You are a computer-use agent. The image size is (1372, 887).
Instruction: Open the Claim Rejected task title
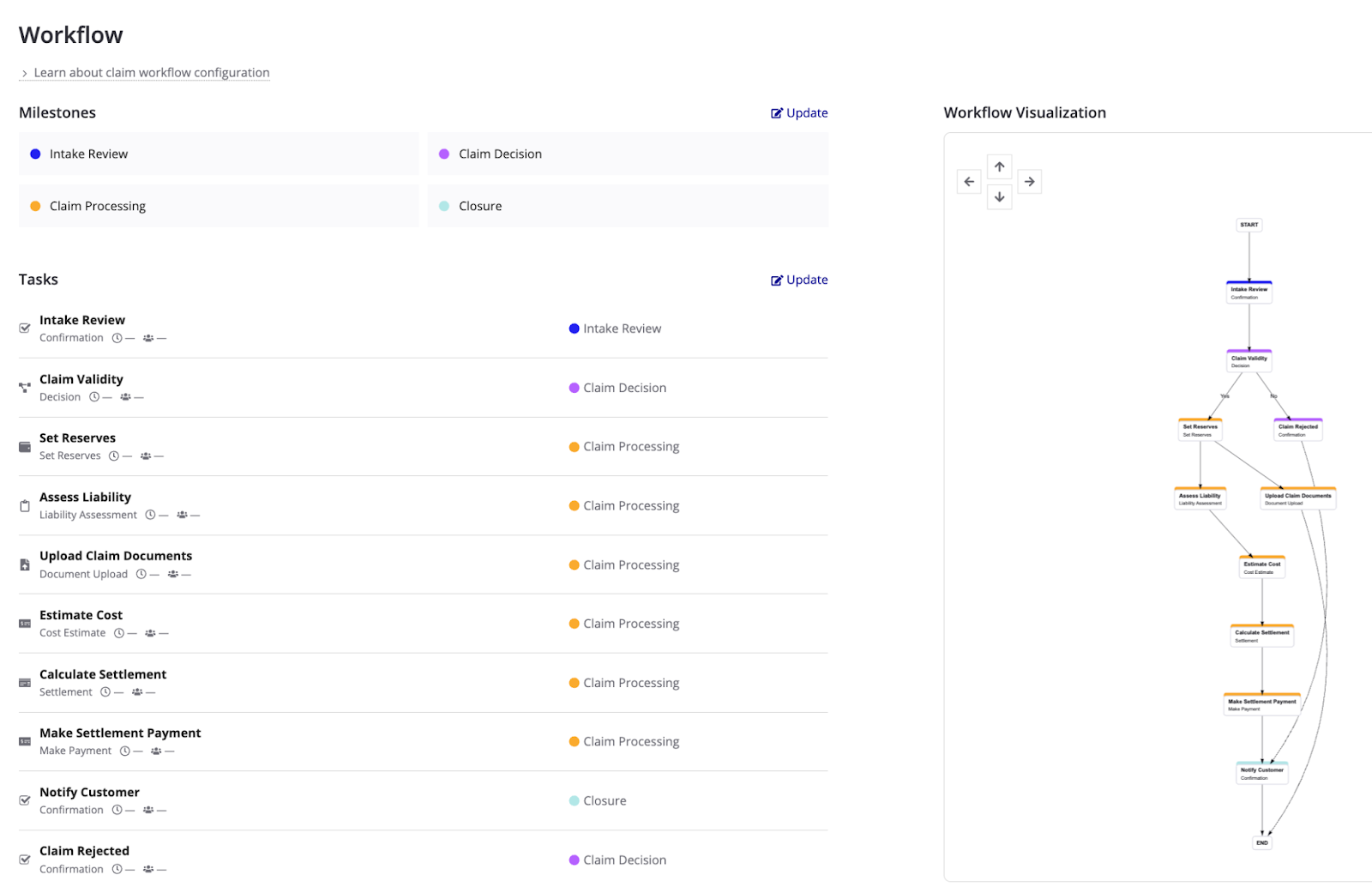(x=84, y=851)
